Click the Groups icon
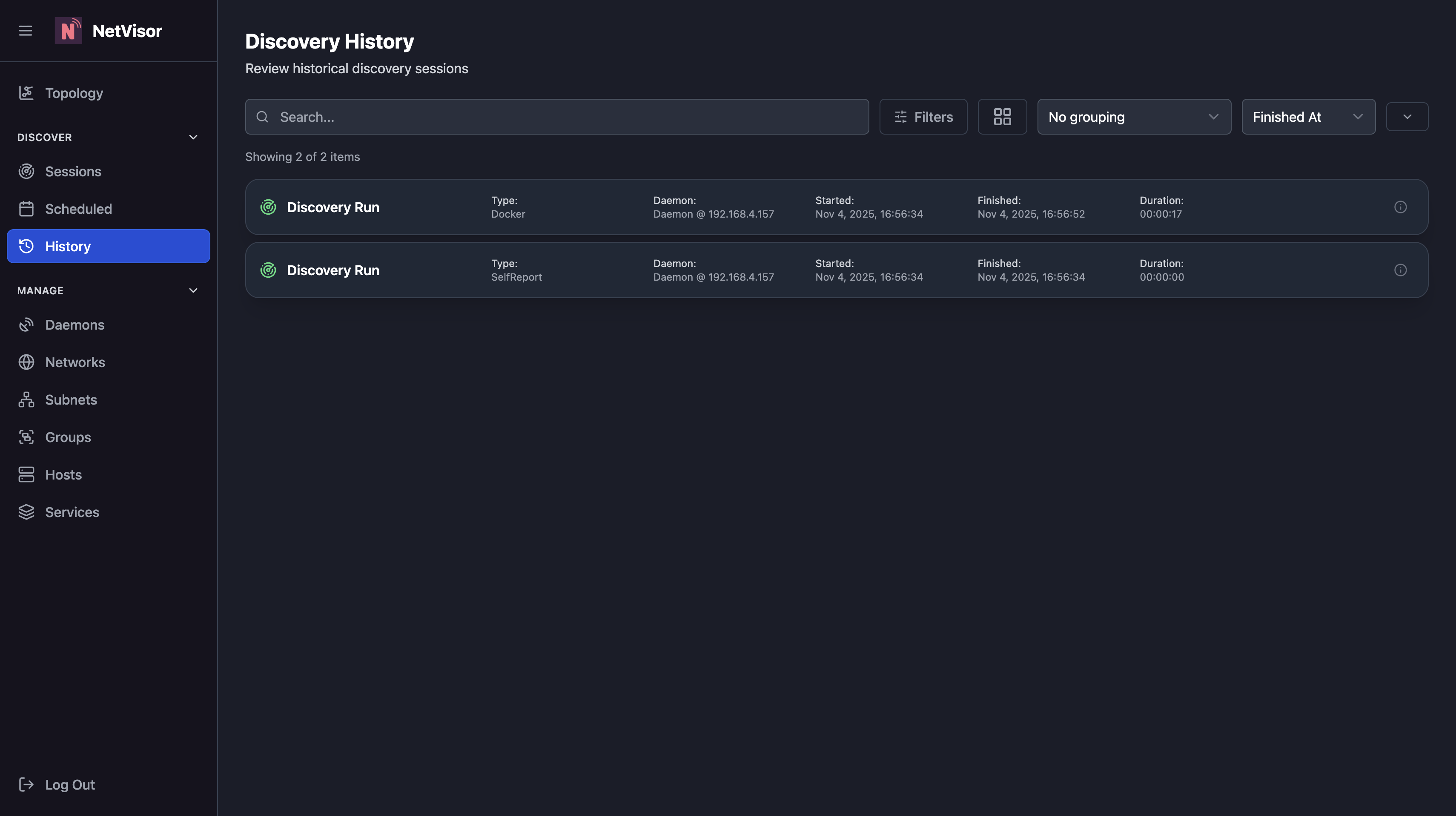The image size is (1456, 816). pos(26,437)
